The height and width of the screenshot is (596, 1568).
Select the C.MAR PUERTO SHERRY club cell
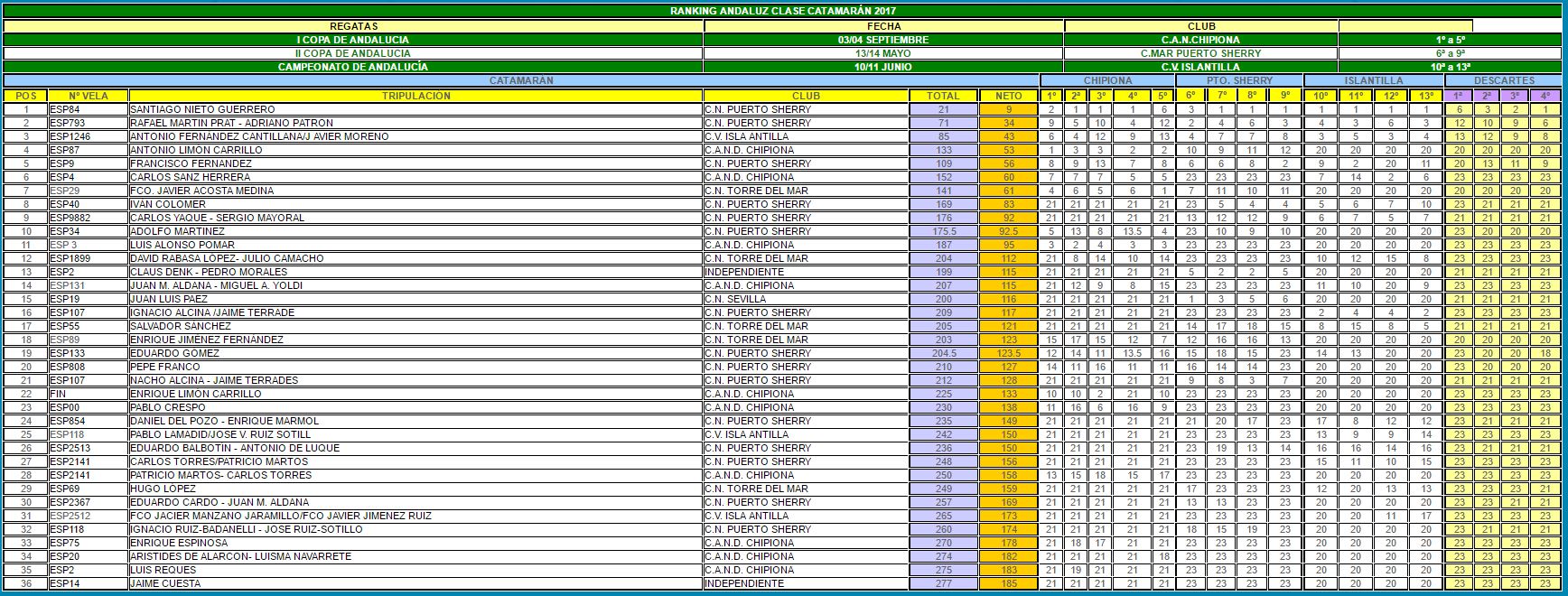pyautogui.click(x=1200, y=53)
